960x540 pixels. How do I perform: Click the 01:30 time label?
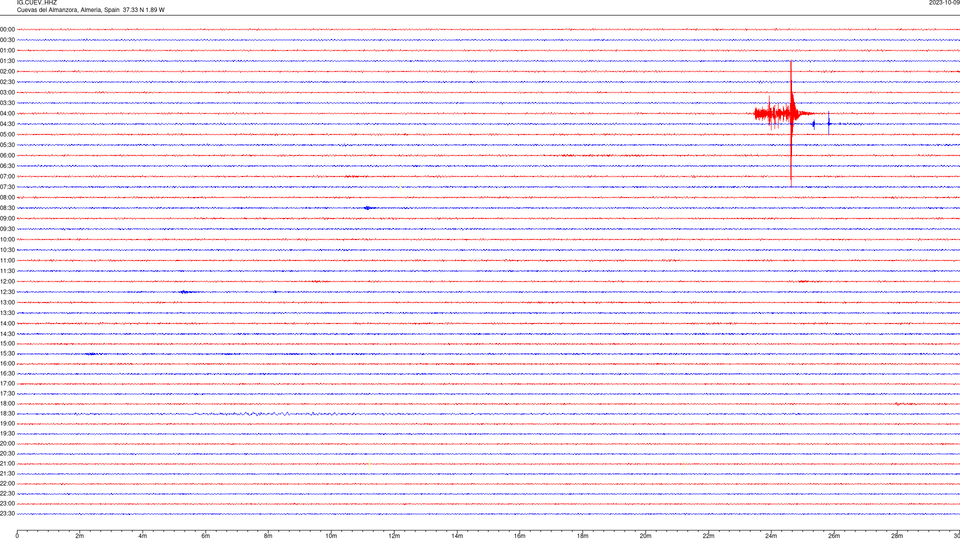click(x=7, y=61)
